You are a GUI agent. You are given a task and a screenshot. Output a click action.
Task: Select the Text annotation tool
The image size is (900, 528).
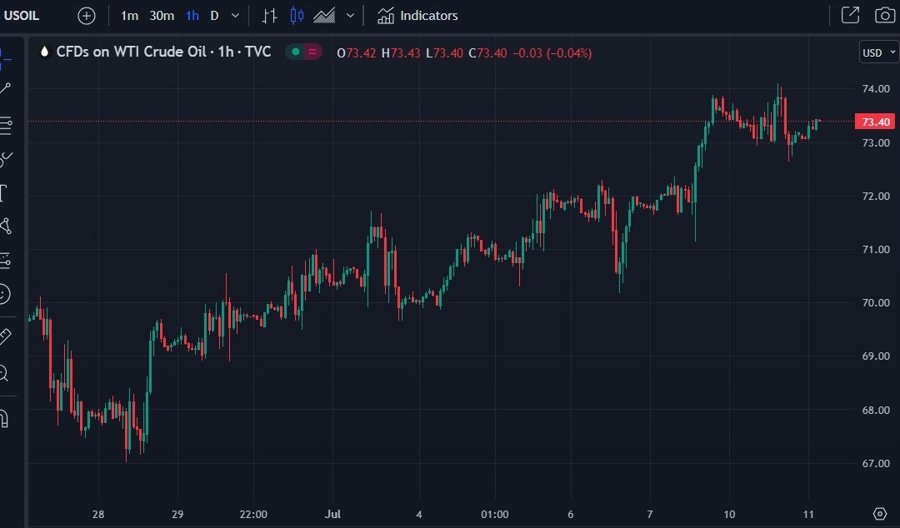[x=5, y=192]
